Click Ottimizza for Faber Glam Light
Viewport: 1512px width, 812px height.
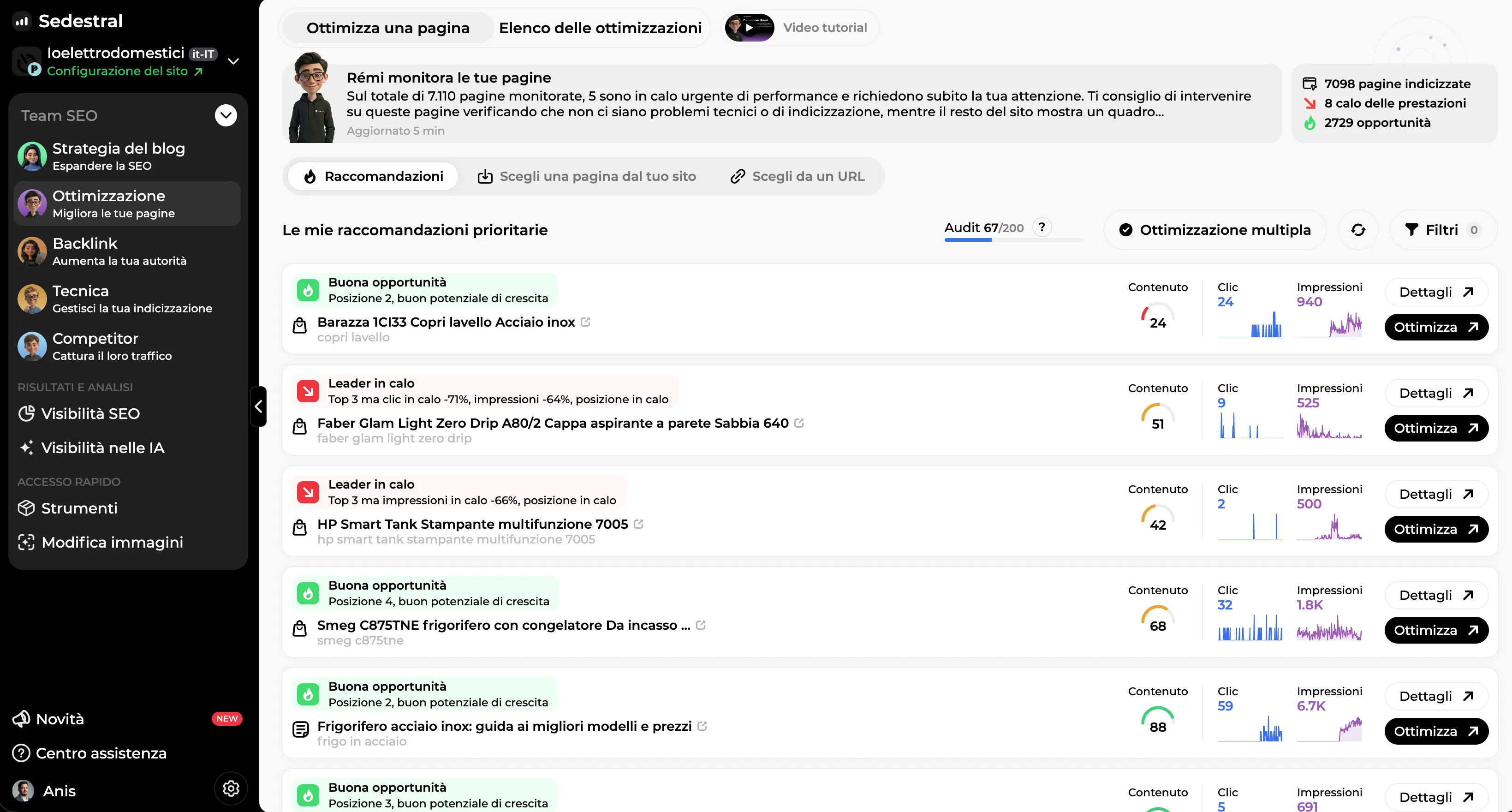click(x=1436, y=428)
